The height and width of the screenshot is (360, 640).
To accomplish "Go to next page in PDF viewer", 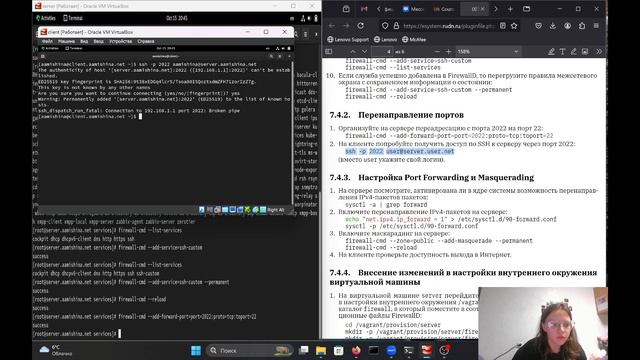I will tap(364, 51).
